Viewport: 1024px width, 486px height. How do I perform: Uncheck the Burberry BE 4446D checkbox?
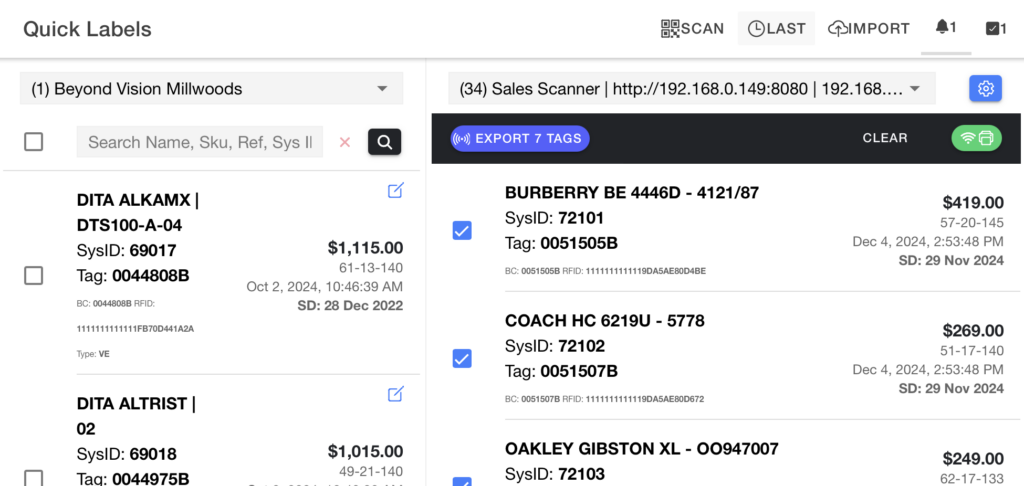[462, 231]
